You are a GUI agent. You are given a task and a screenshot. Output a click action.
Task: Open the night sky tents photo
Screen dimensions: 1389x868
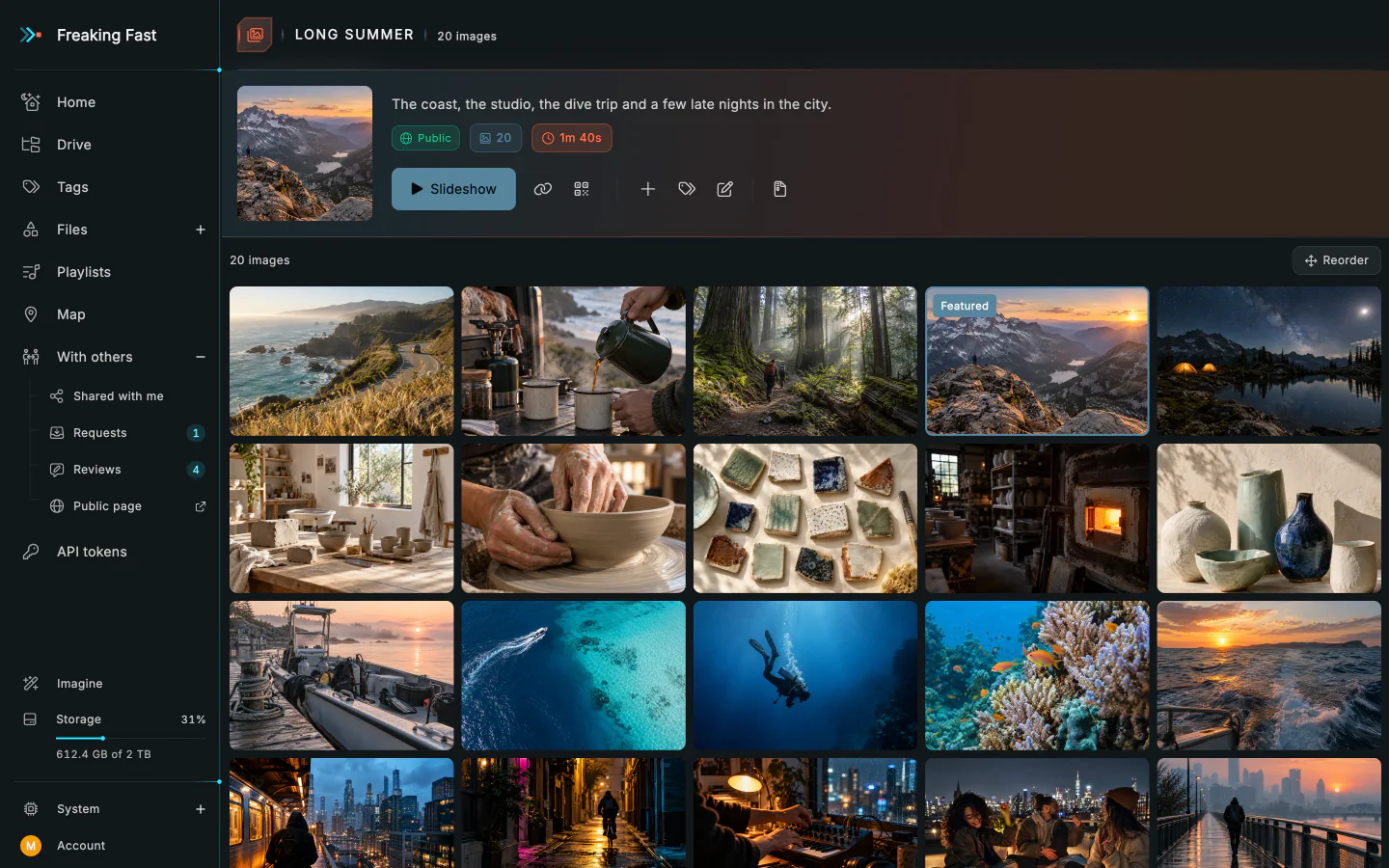[x=1269, y=361]
